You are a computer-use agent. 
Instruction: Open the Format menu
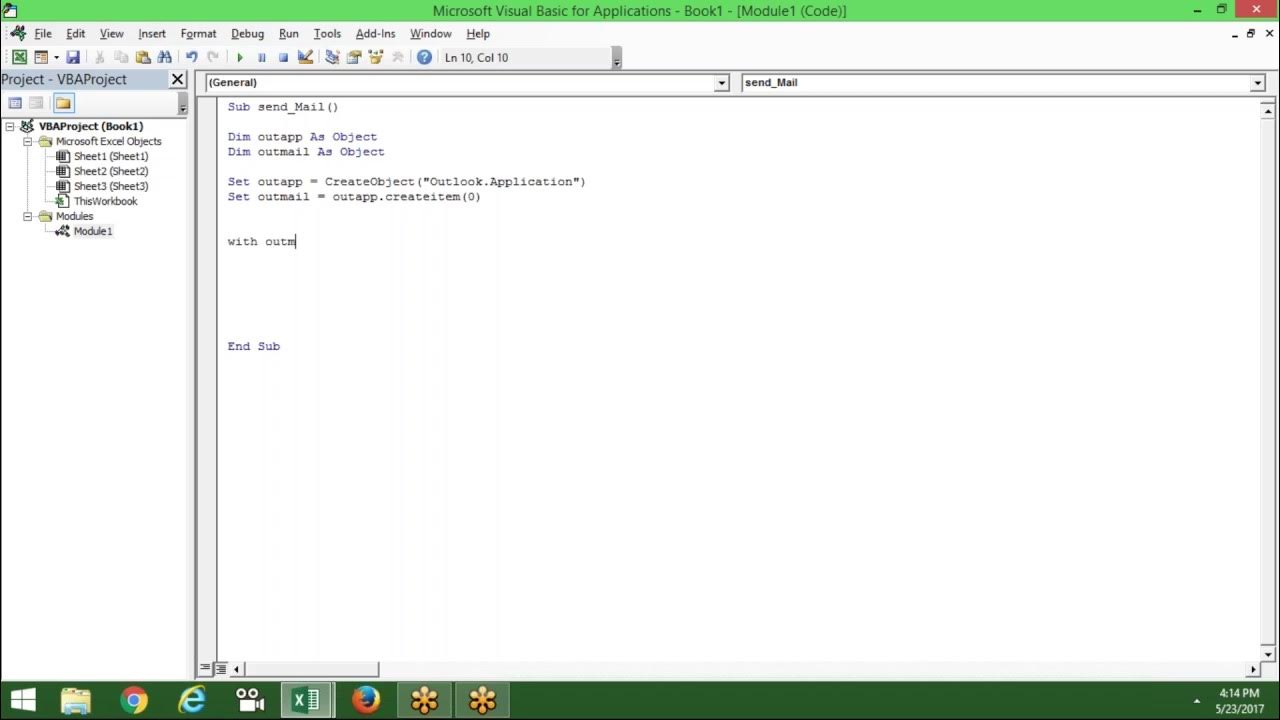pyautogui.click(x=199, y=34)
